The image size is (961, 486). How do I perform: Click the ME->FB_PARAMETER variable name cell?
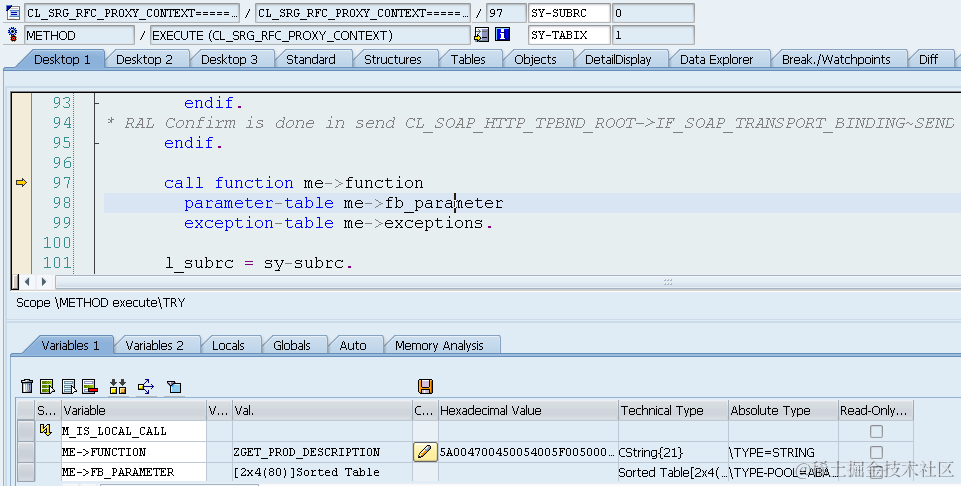tap(134, 473)
